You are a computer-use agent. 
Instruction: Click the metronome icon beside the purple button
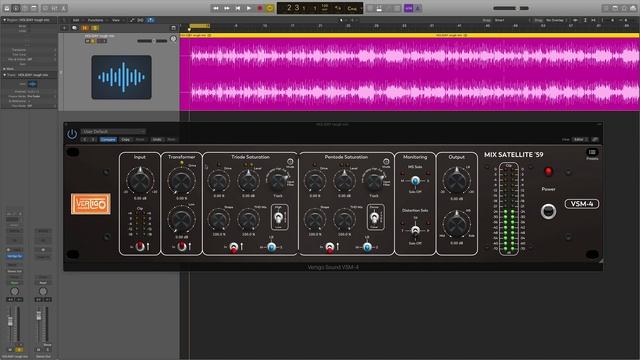[418, 8]
